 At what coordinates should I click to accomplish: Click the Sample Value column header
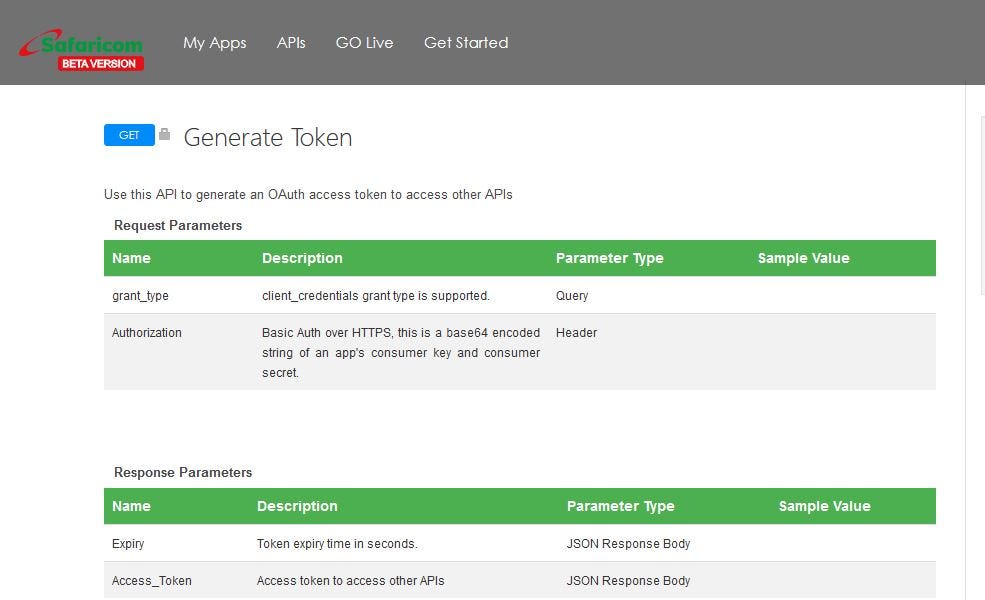click(x=803, y=257)
